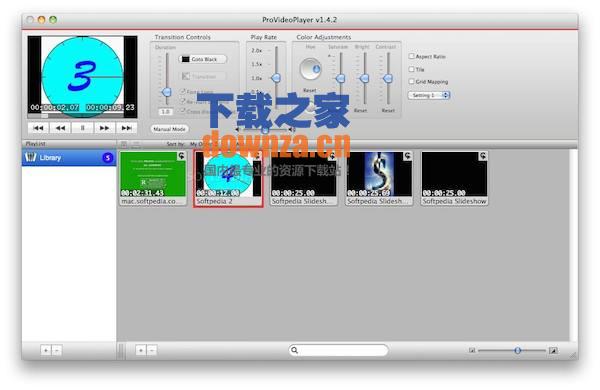
Task: Remove a clip with library minus button
Action: 152,350
